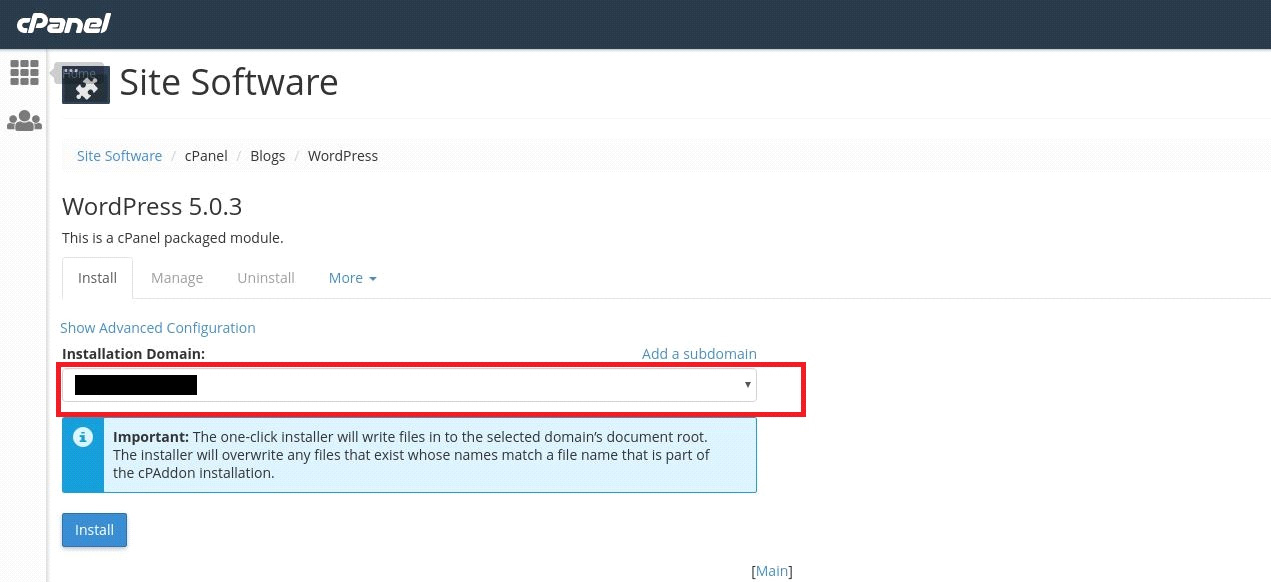Image resolution: width=1271 pixels, height=582 pixels.
Task: Click the Add a subdomain link
Action: pos(699,354)
